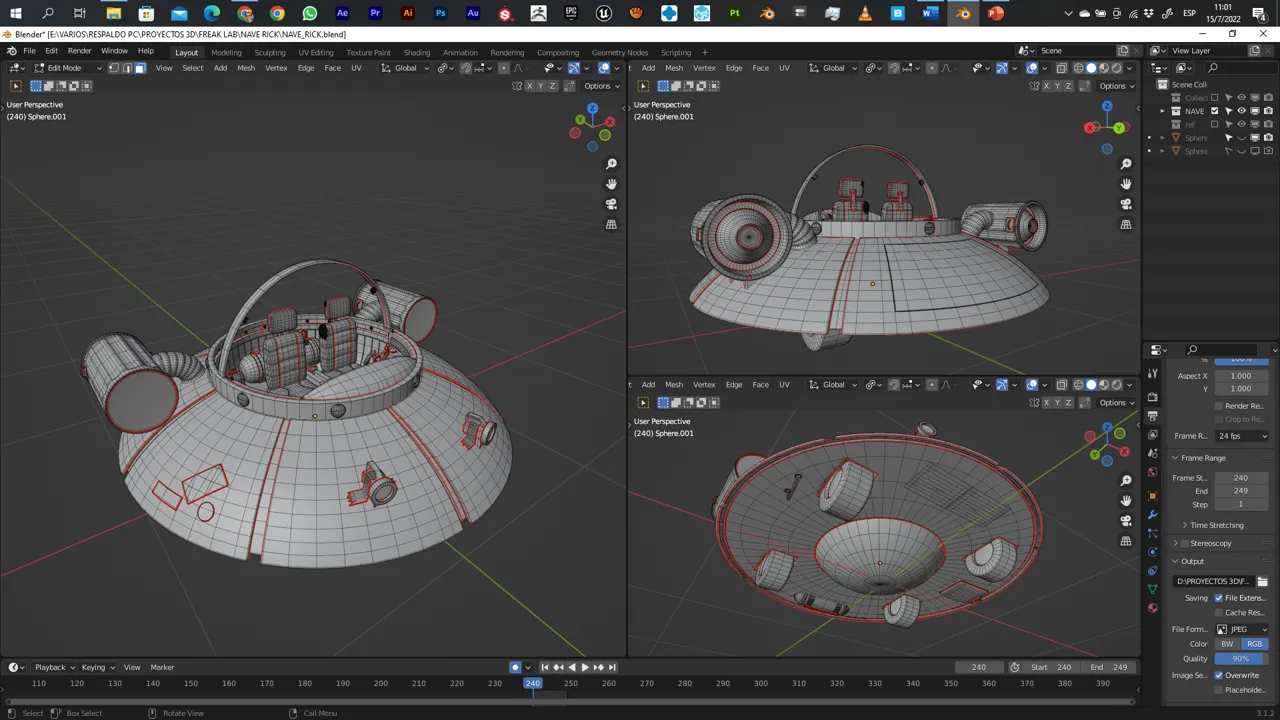Viewport: 1280px width, 720px height.
Task: Adjust the JPEG Quality slider
Action: (1241, 659)
